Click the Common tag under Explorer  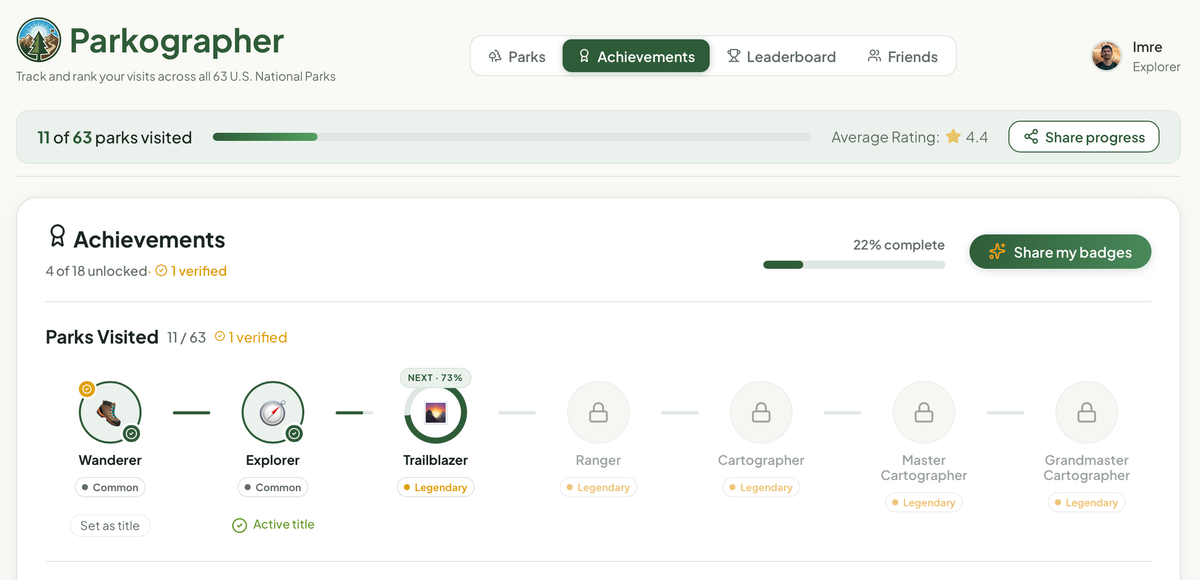click(273, 488)
